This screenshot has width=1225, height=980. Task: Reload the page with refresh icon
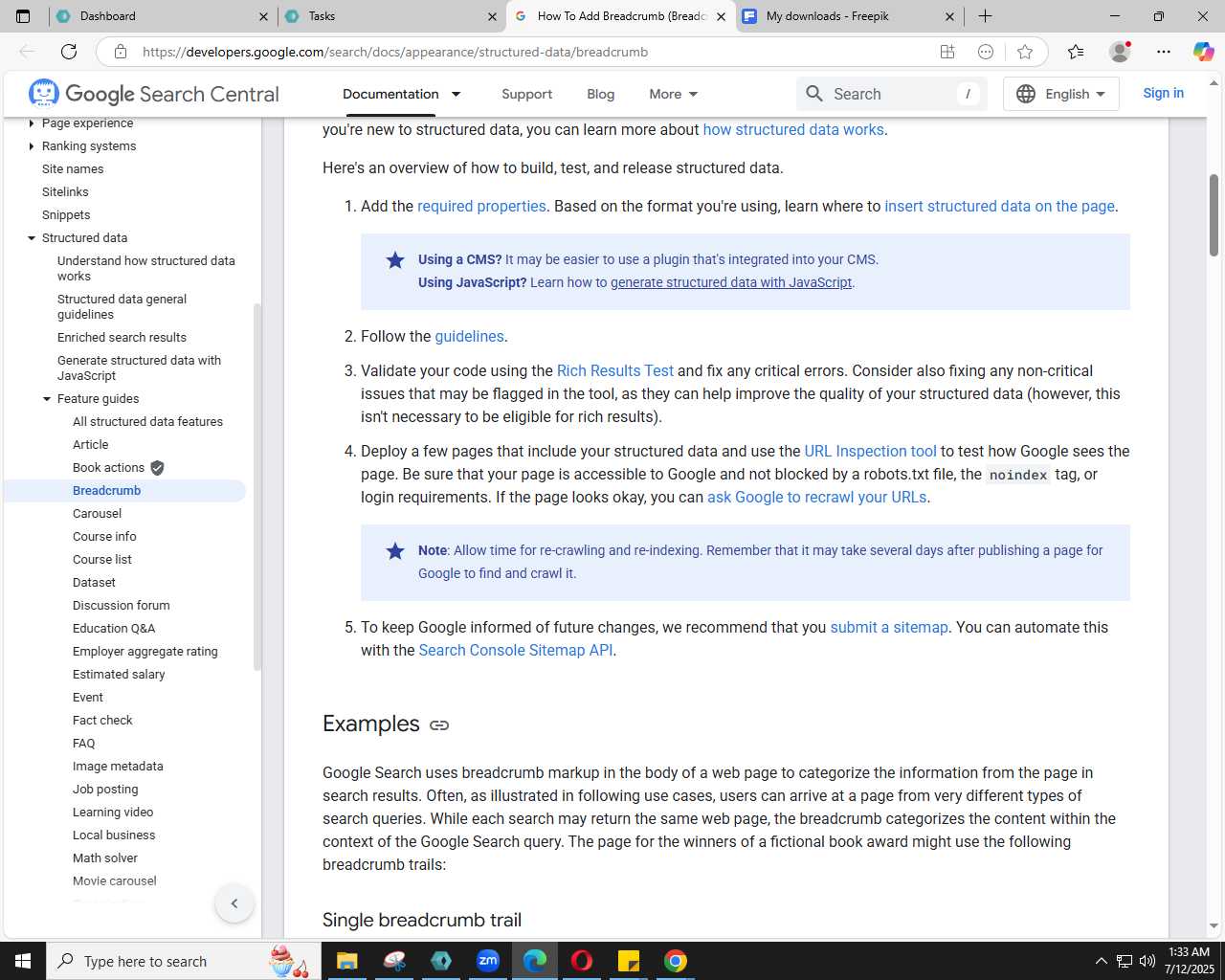[69, 52]
